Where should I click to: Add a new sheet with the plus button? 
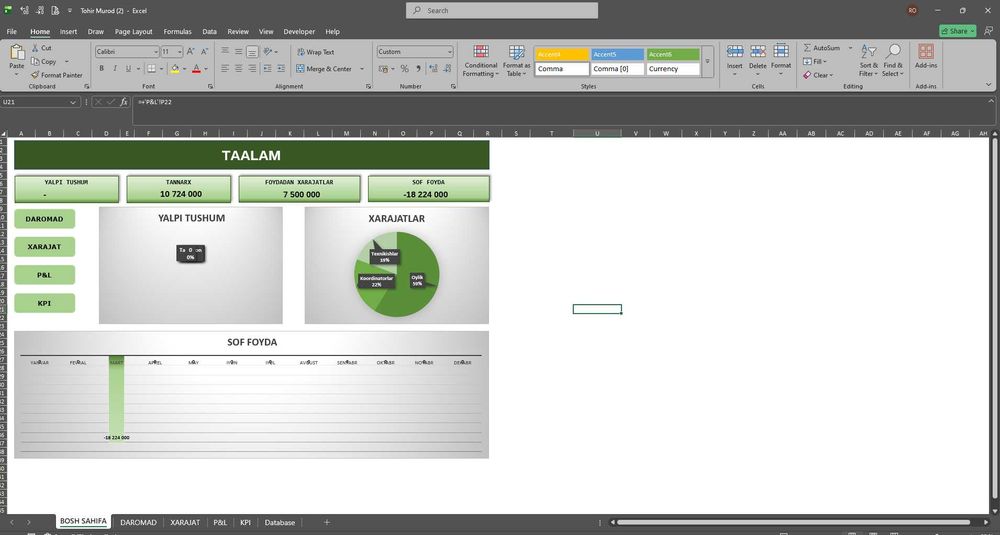coord(327,522)
